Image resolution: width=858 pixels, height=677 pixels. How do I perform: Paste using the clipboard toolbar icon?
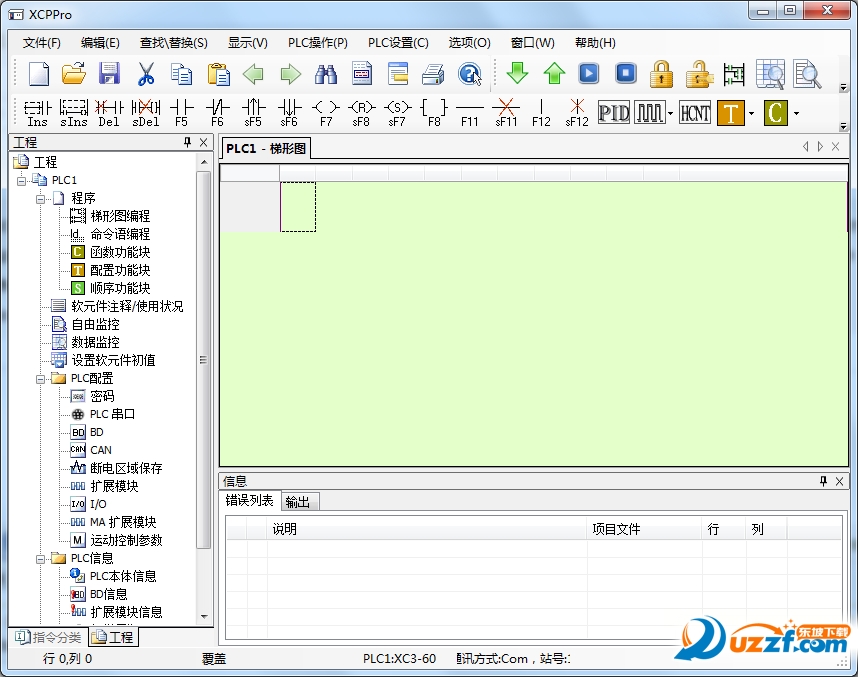(218, 74)
